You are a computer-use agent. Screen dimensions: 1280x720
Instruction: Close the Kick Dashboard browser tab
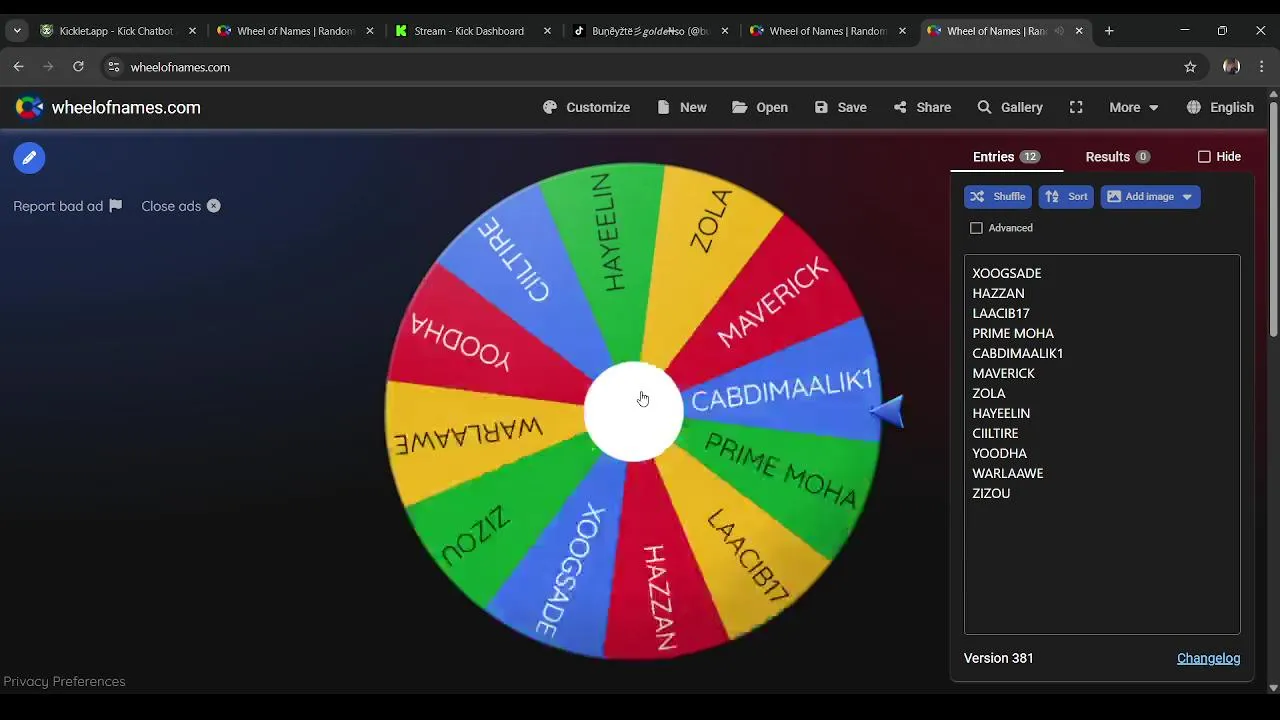coord(547,31)
